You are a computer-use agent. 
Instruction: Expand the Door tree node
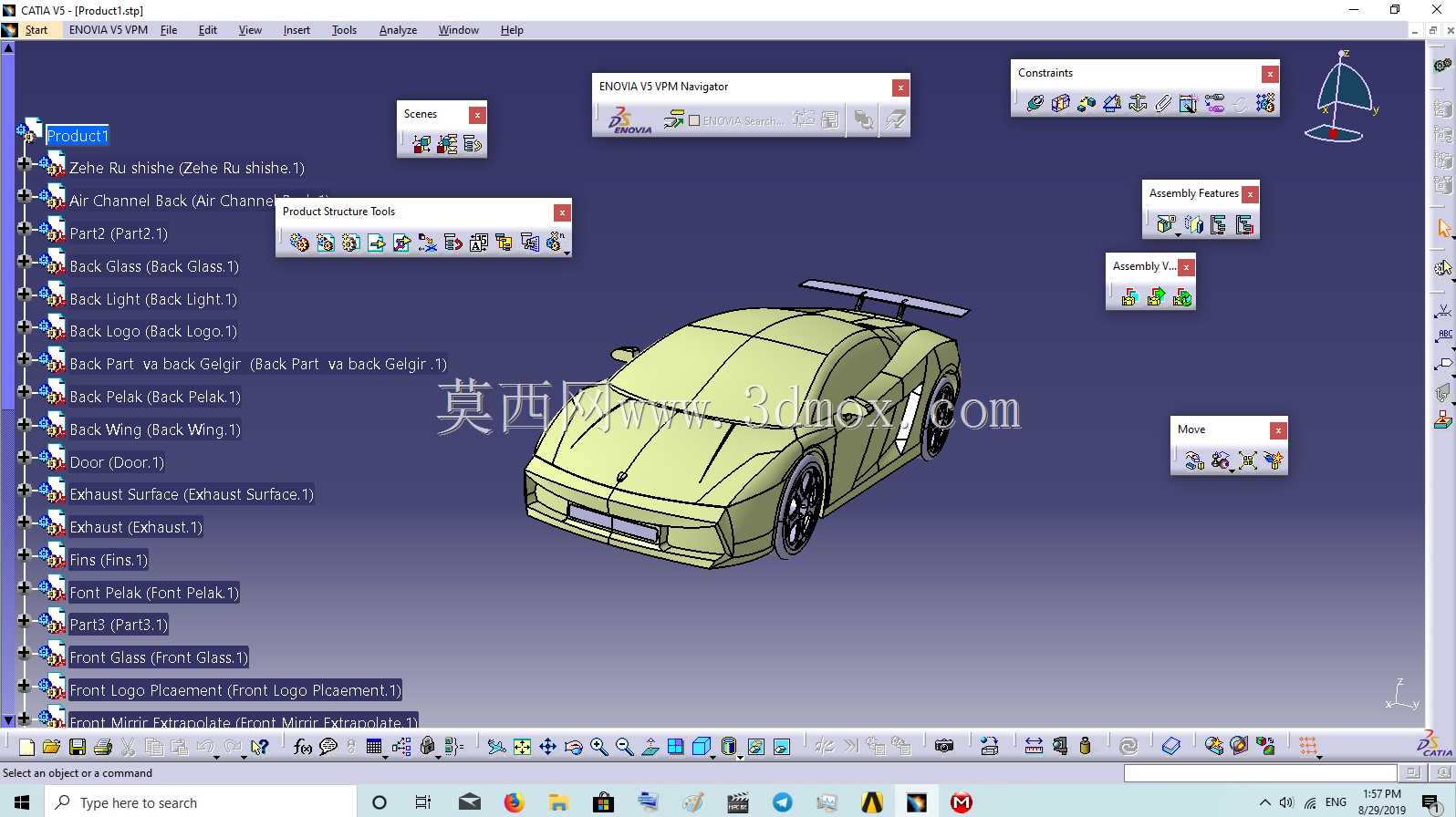pos(25,458)
